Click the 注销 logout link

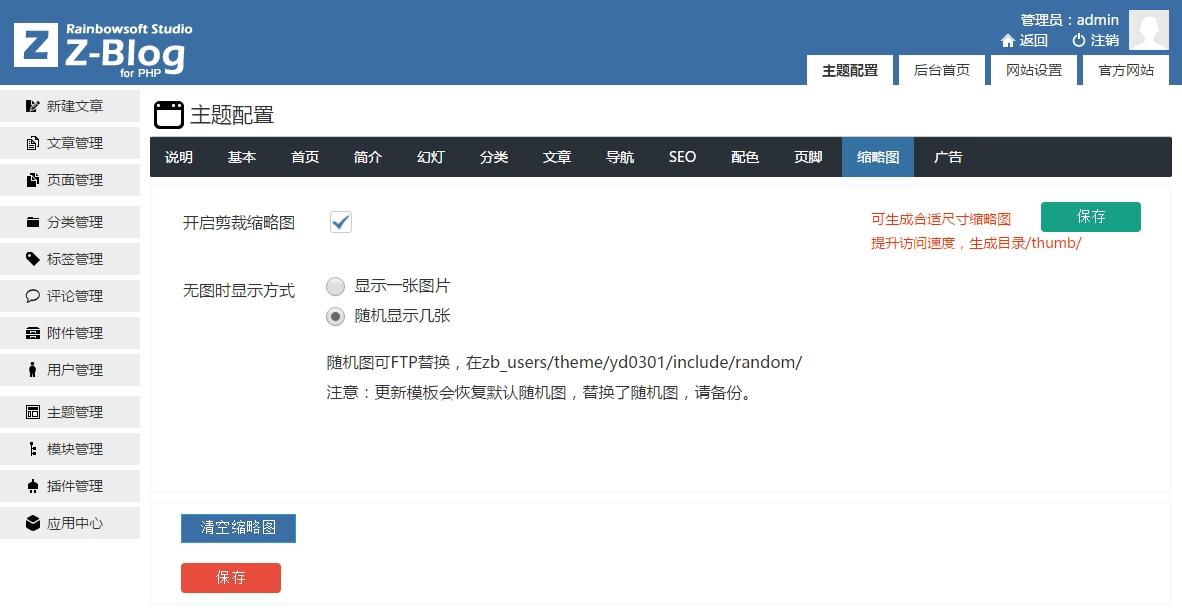pos(1095,40)
